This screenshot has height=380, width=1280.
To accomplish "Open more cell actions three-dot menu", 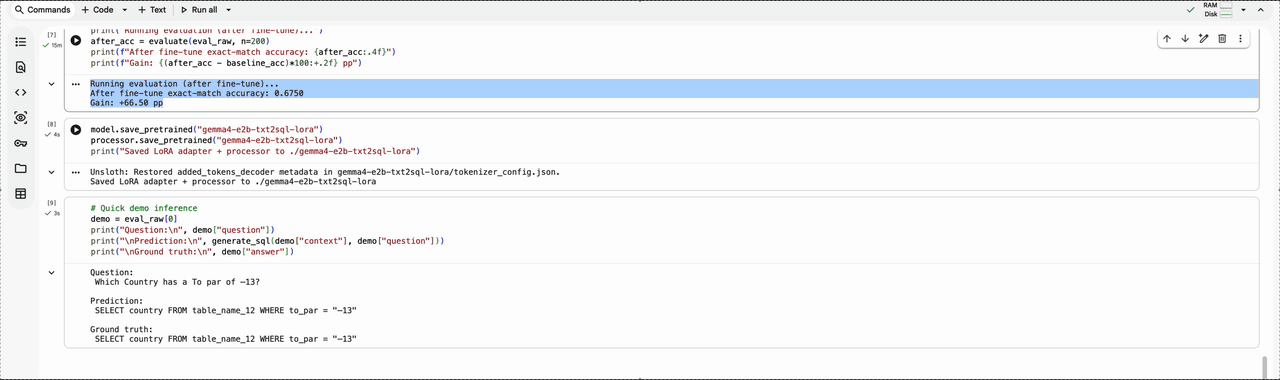I will tap(1240, 39).
